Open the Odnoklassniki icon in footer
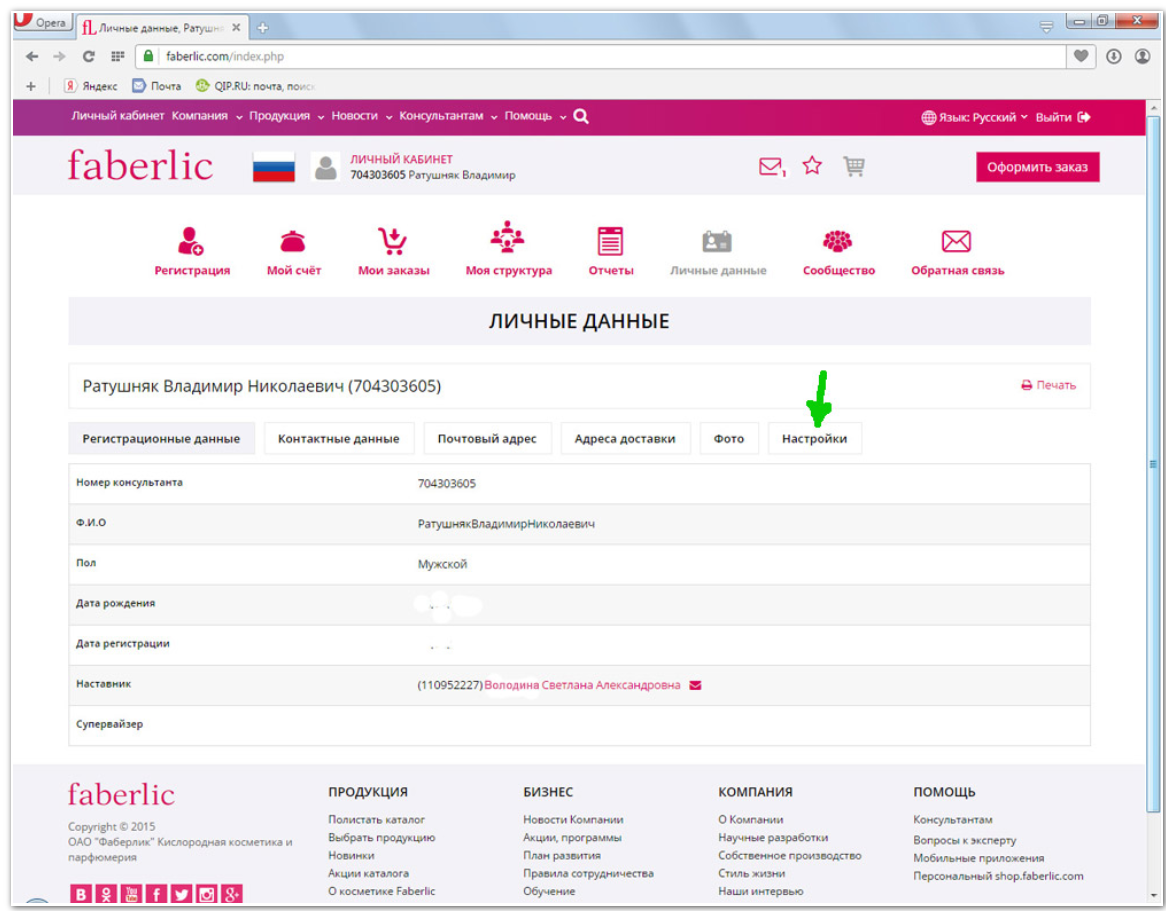 [106, 894]
